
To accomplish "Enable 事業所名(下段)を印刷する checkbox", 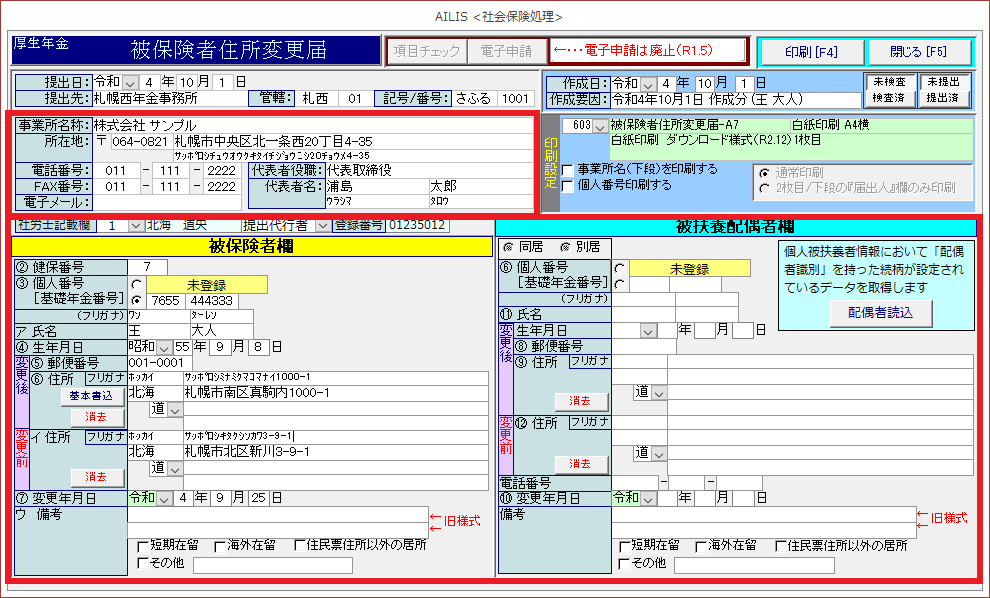I will (568, 170).
